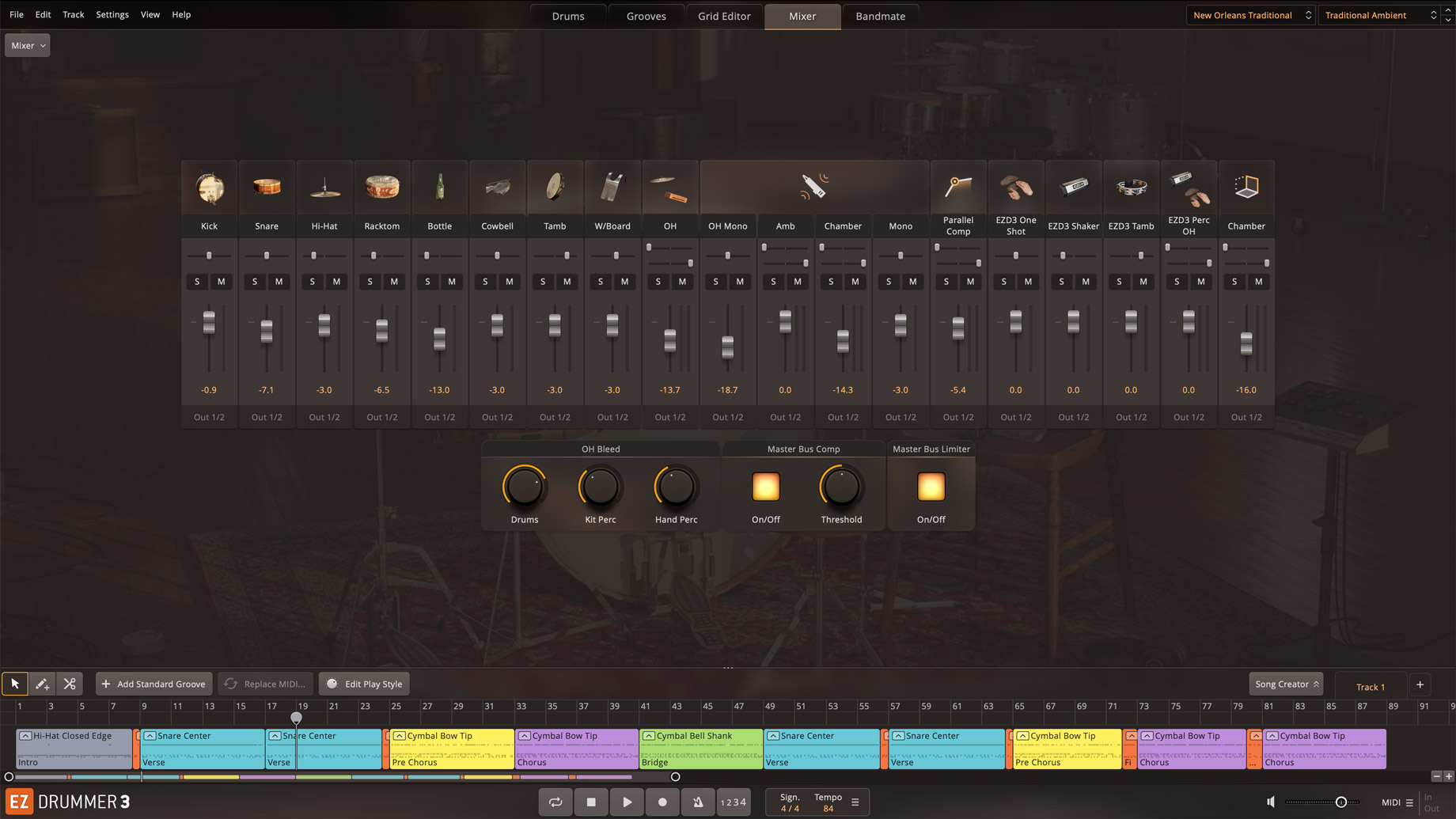Image resolution: width=1456 pixels, height=819 pixels.
Task: Click the Edit Play Style button
Action: 365,684
